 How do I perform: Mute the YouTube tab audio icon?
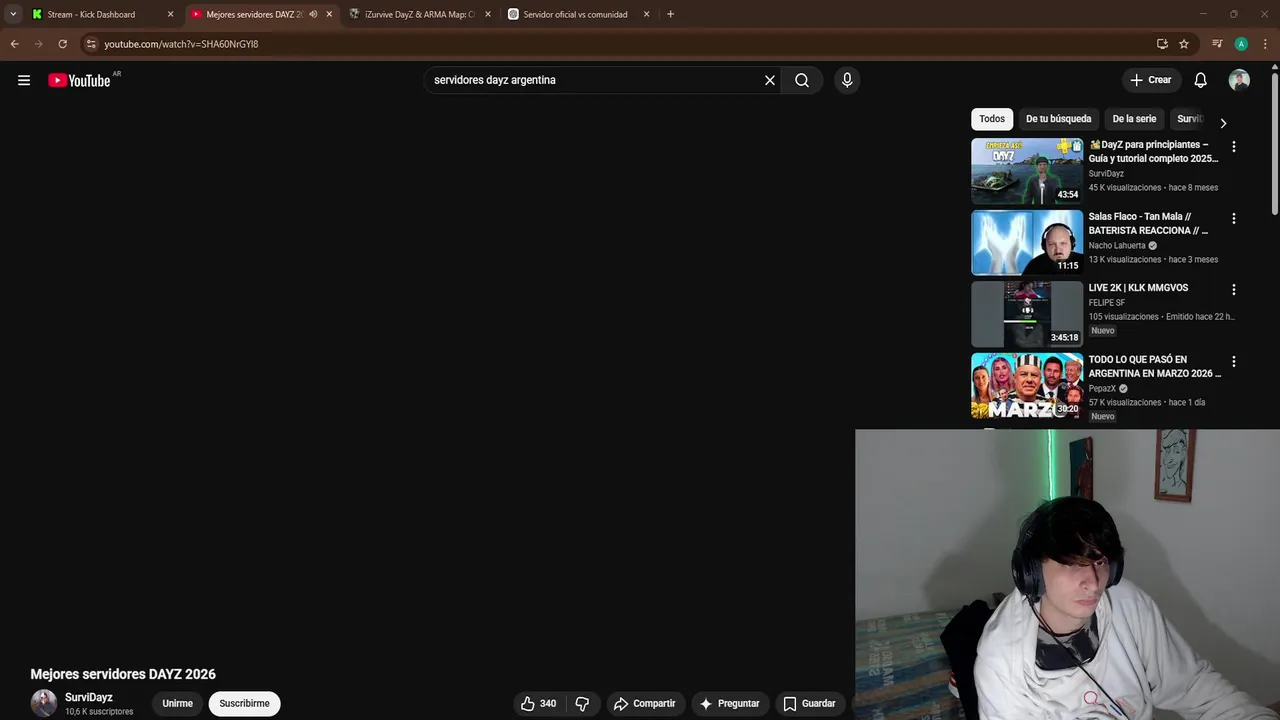pos(313,14)
